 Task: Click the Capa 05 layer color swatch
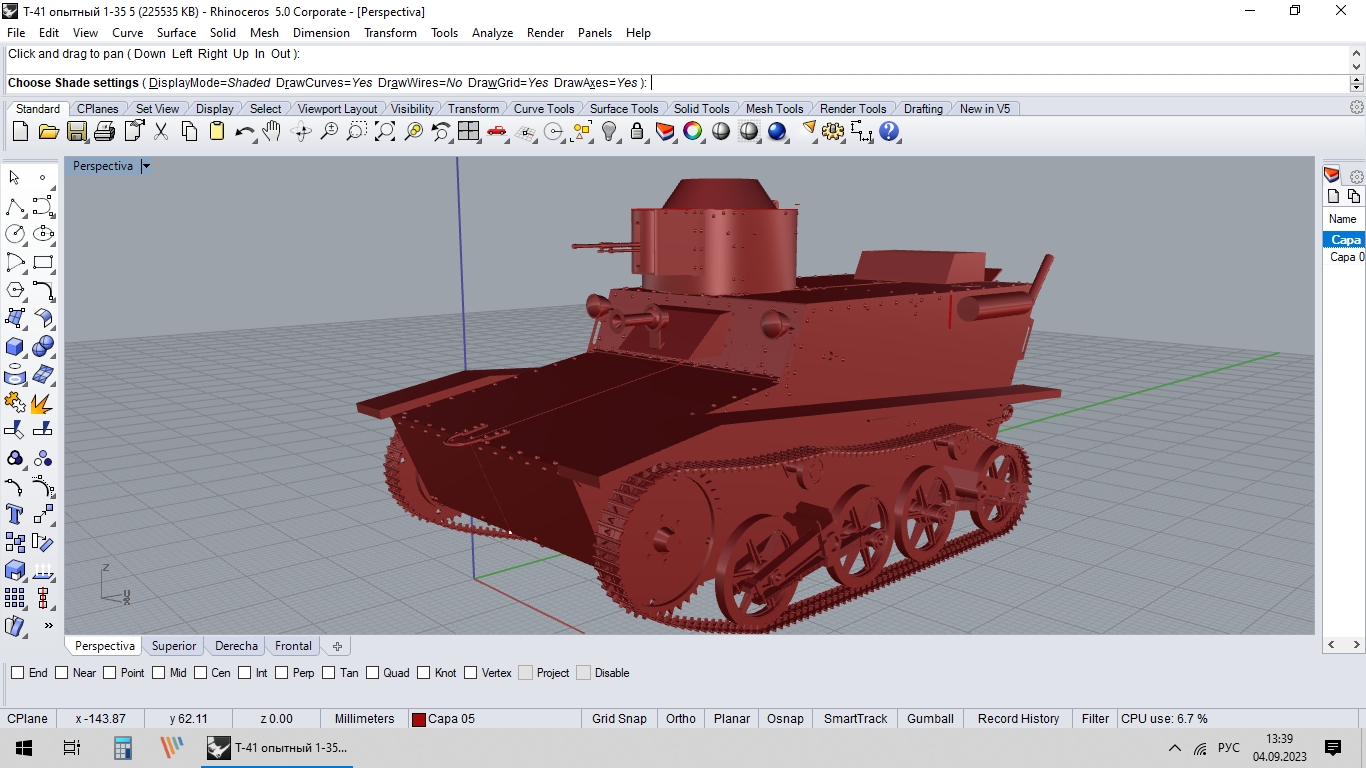pos(419,719)
